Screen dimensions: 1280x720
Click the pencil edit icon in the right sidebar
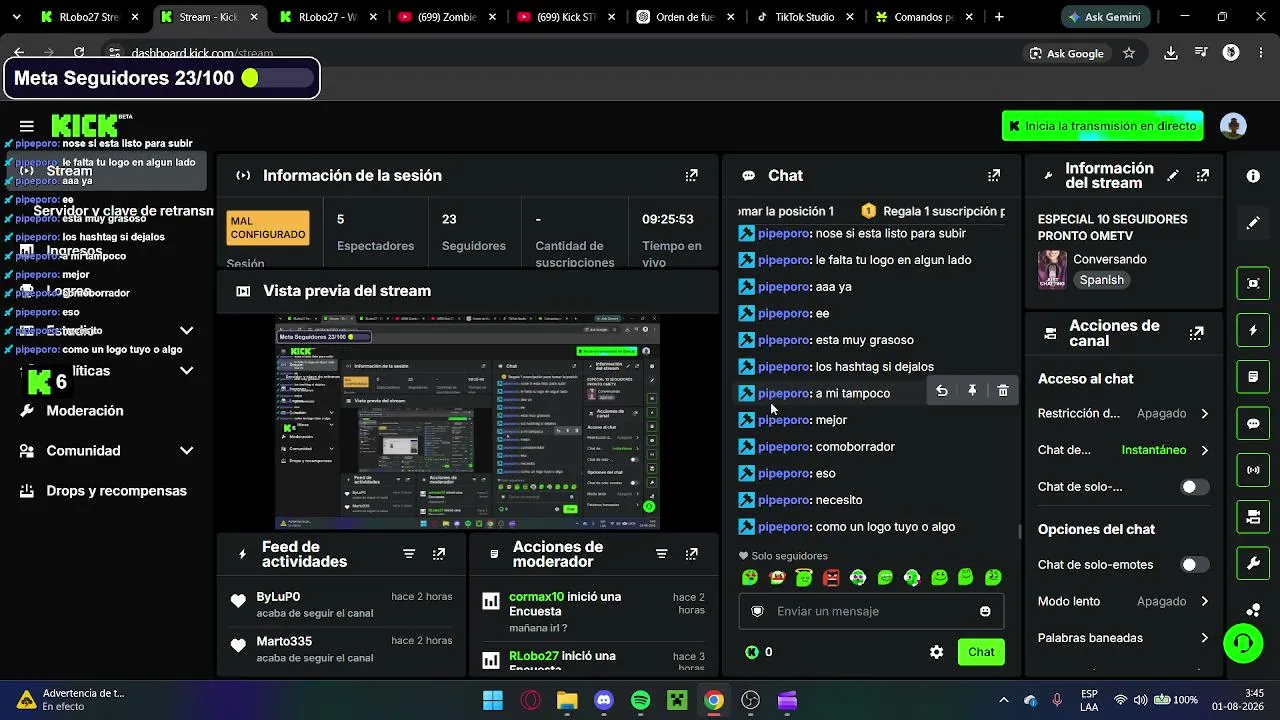[x=1253, y=223]
